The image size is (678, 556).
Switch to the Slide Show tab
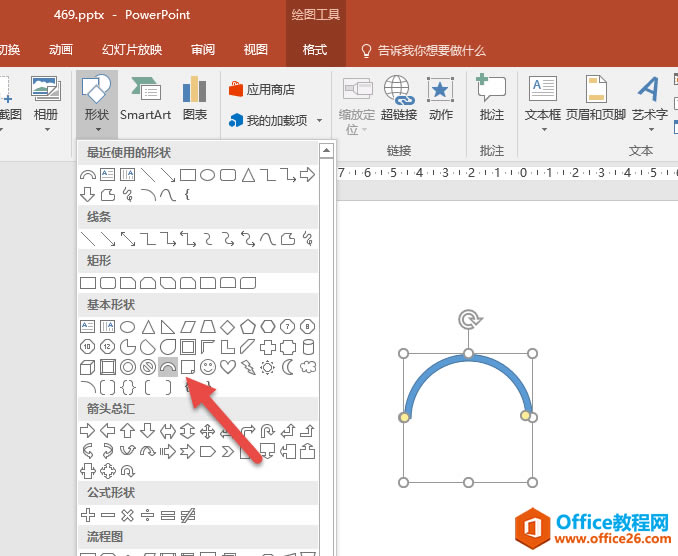pyautogui.click(x=132, y=50)
